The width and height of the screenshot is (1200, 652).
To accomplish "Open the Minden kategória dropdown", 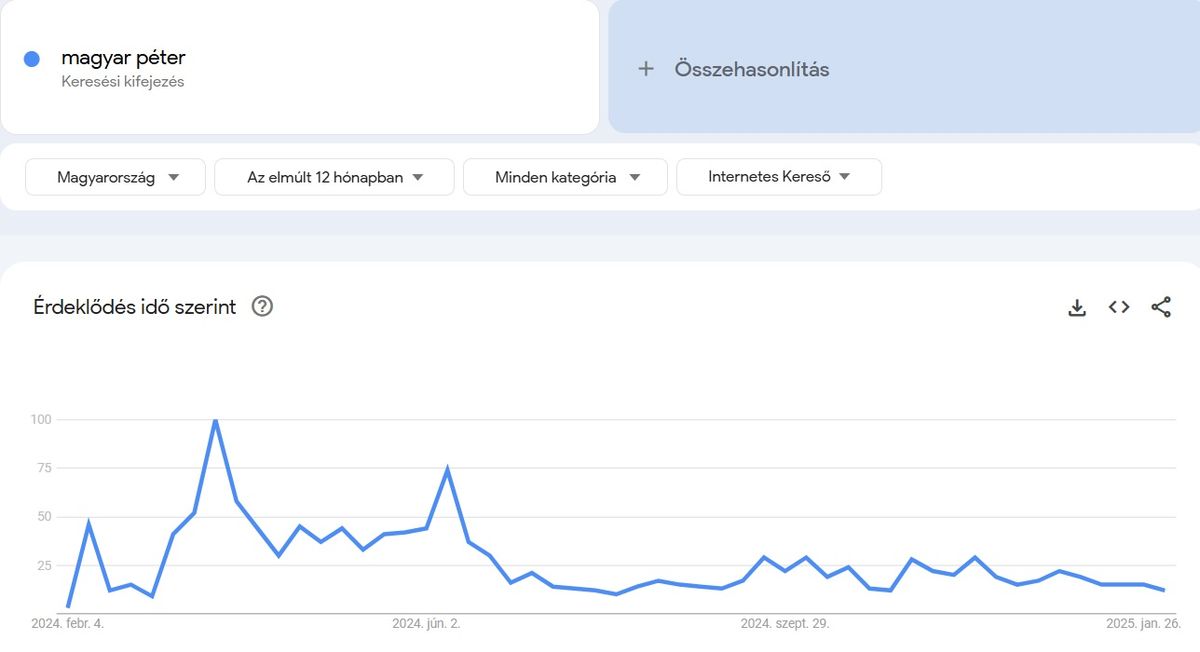I will tap(565, 177).
